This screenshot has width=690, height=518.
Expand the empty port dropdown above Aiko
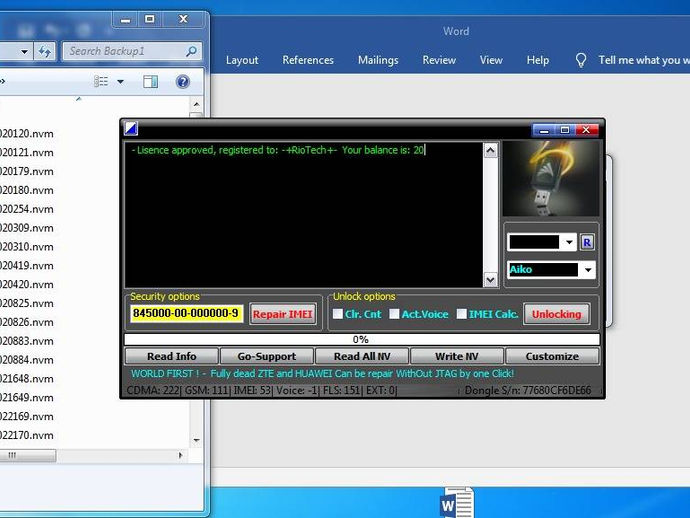tap(569, 242)
